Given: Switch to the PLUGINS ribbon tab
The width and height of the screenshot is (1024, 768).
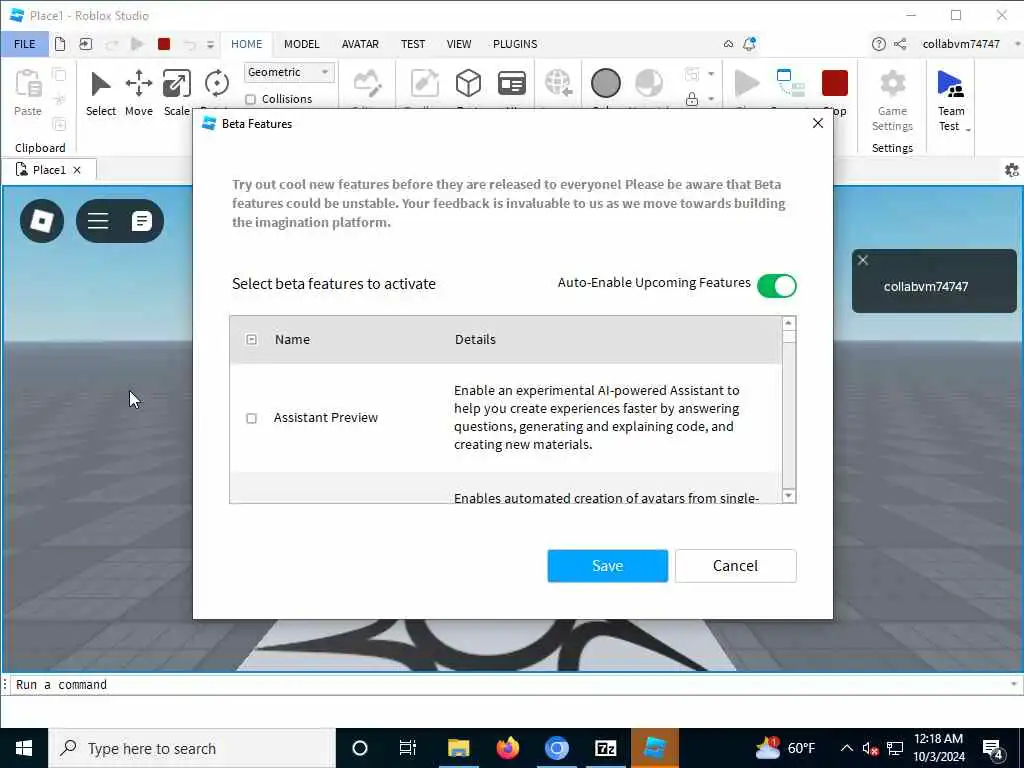Looking at the screenshot, I should coord(515,44).
